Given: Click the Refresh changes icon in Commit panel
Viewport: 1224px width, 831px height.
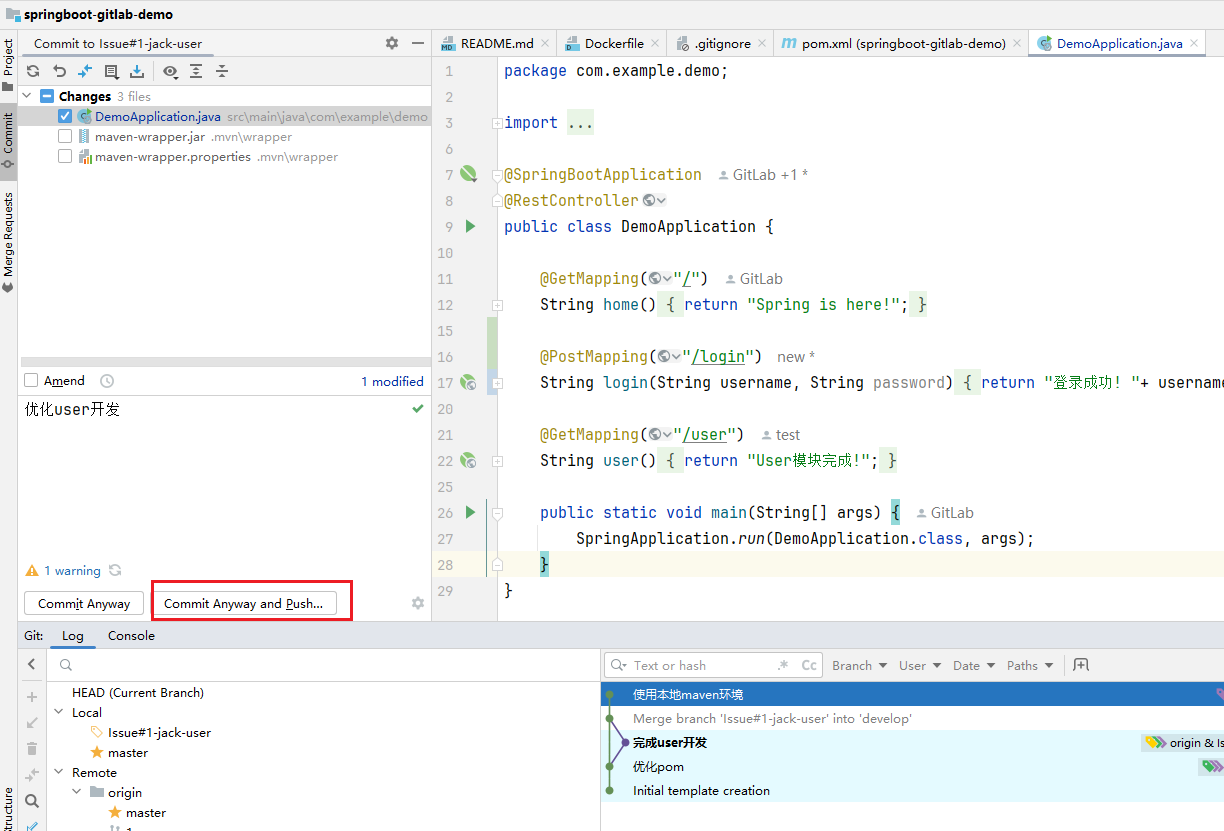Looking at the screenshot, I should pyautogui.click(x=33, y=71).
